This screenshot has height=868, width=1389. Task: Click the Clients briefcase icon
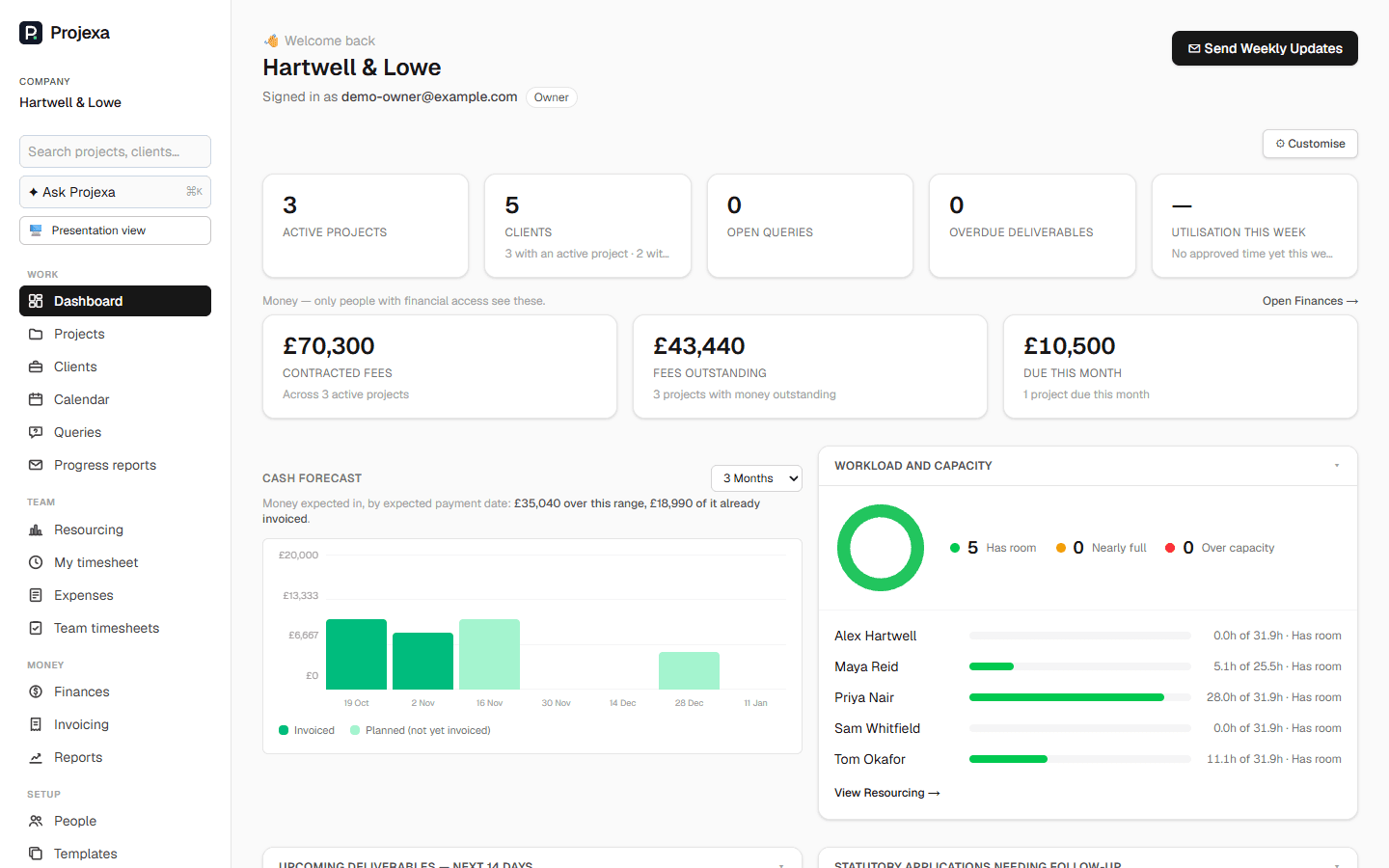pos(36,366)
